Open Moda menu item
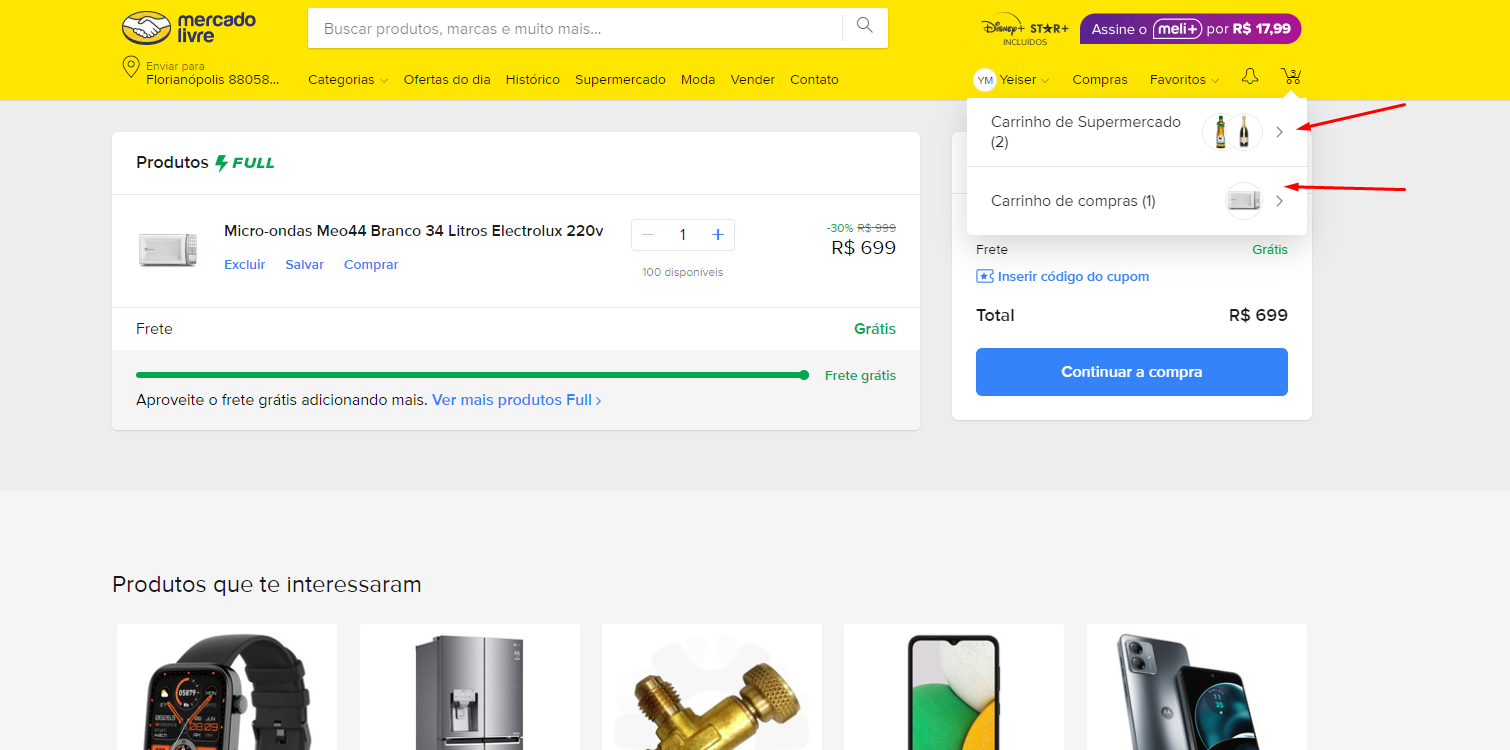 coord(698,80)
